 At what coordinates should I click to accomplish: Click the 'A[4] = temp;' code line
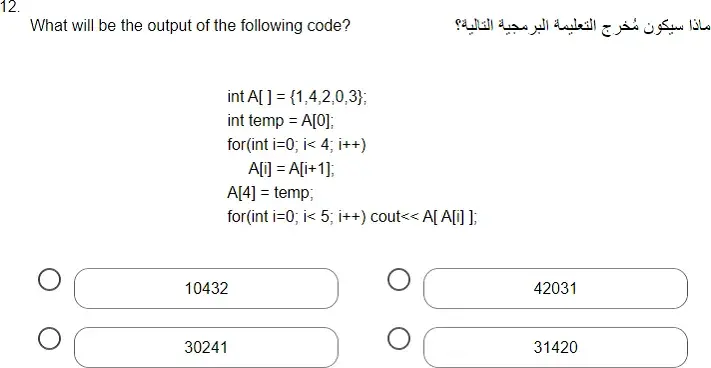tap(270, 193)
